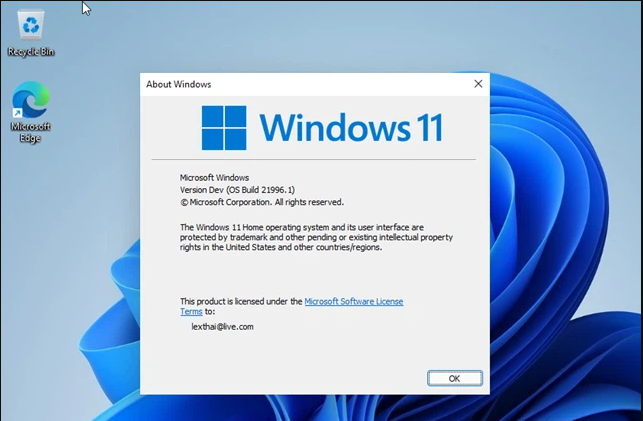Select the Recycle Bin desktop icon
The image size is (643, 421).
pos(30,25)
